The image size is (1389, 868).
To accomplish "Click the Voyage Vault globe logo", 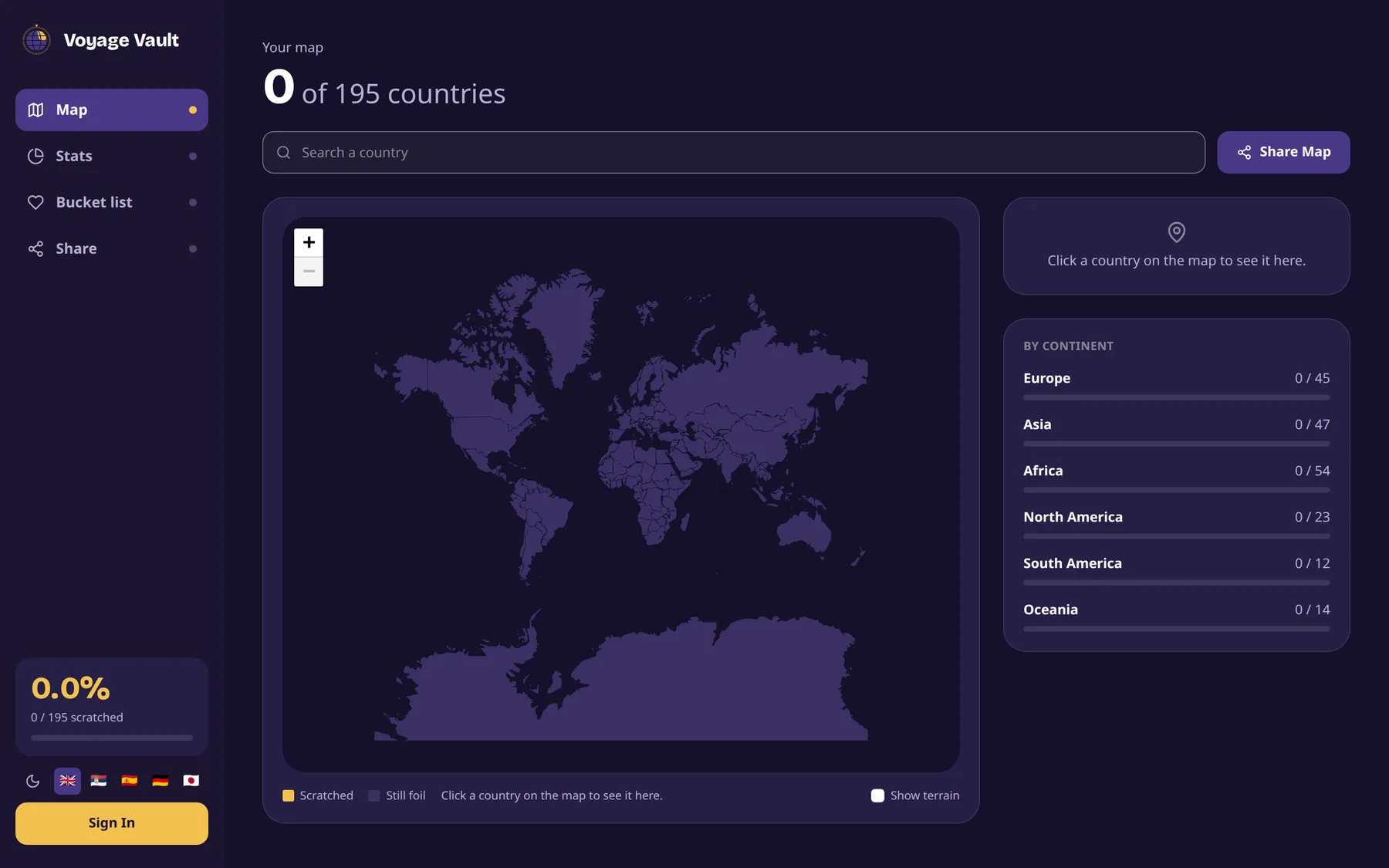I will (36, 40).
